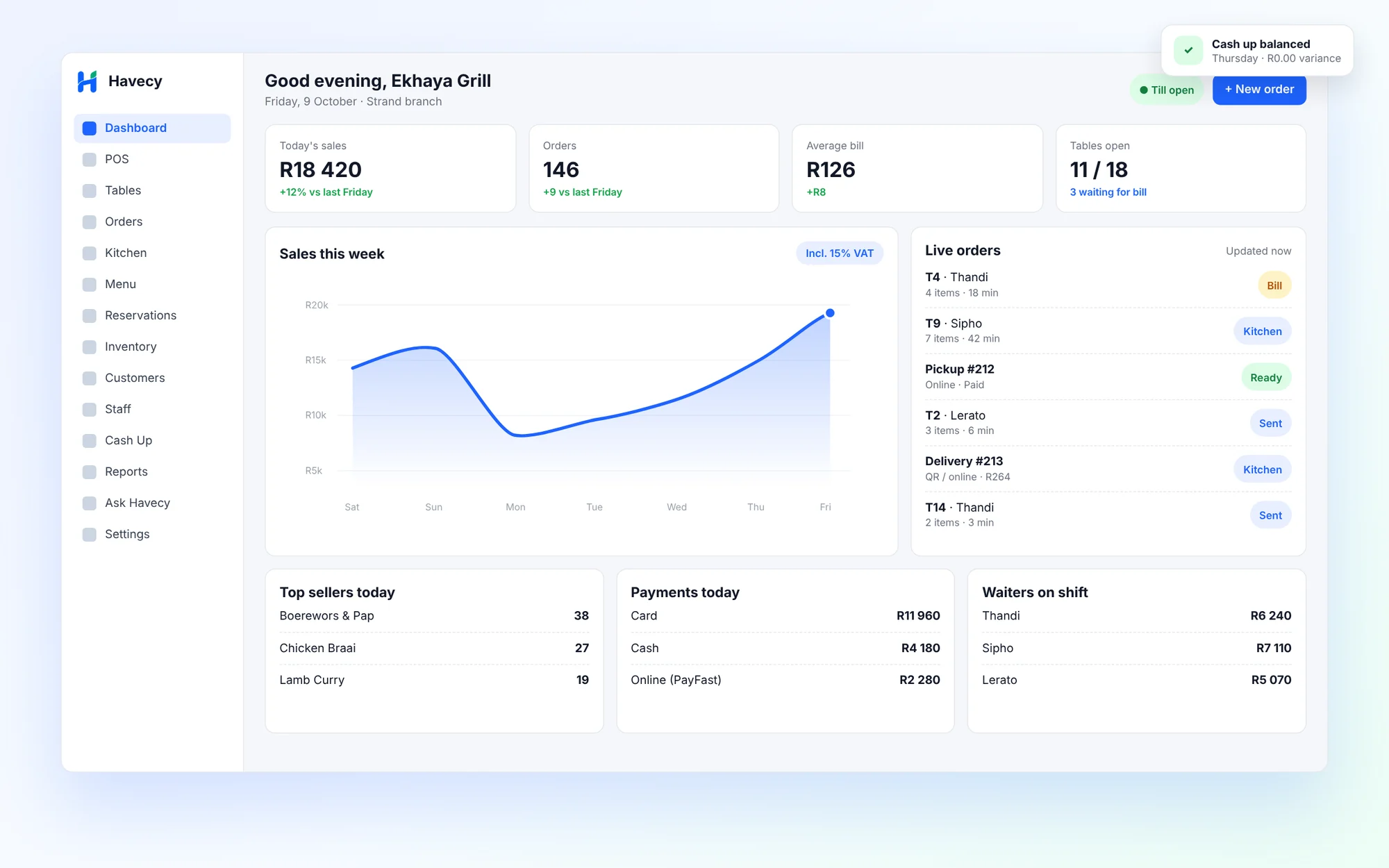Click Online (PayFast) payment row
This screenshot has height=868, width=1389.
click(785, 680)
